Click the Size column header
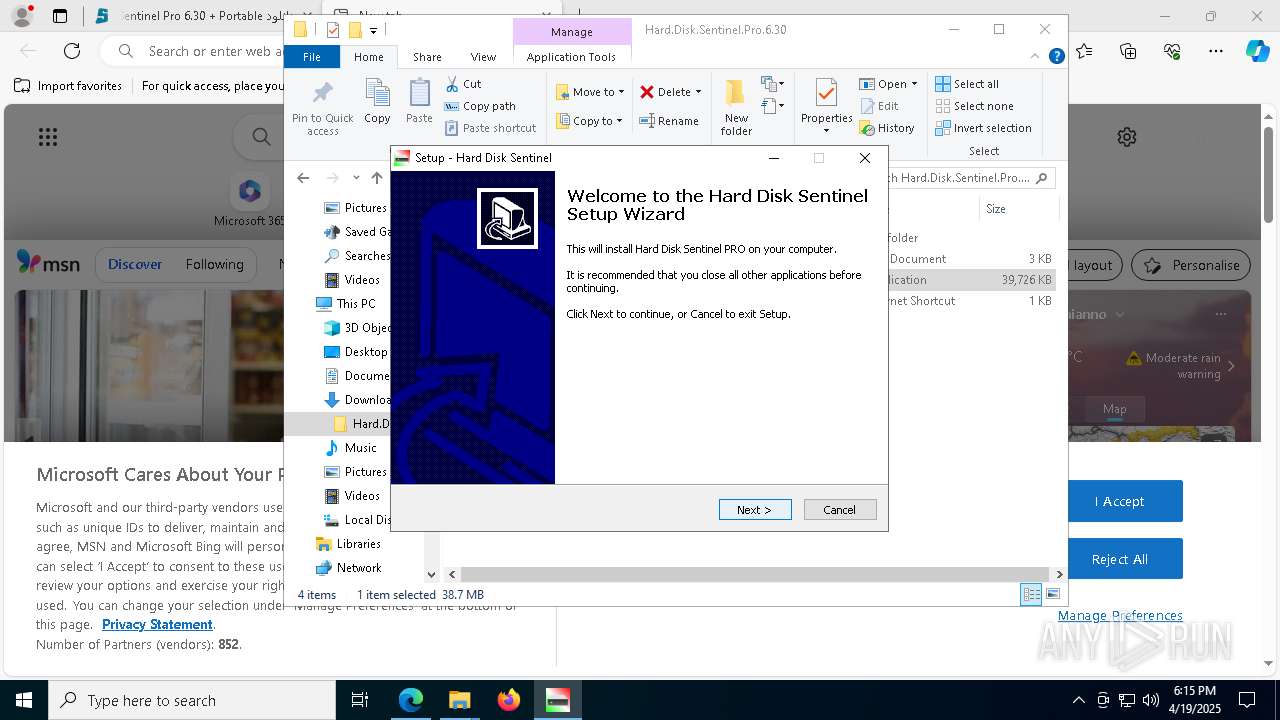The height and width of the screenshot is (720, 1280). tap(1018, 209)
